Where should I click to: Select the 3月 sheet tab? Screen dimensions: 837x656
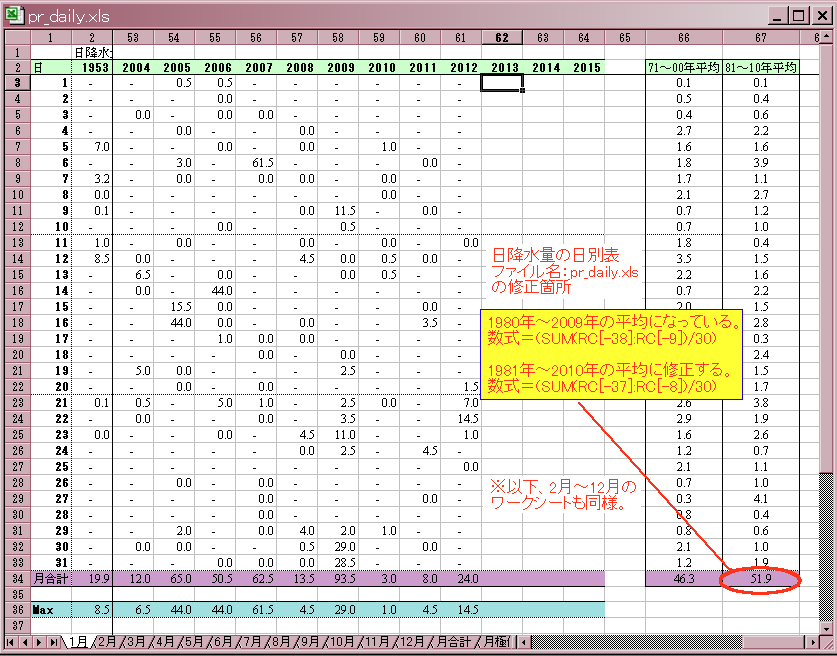pos(136,642)
